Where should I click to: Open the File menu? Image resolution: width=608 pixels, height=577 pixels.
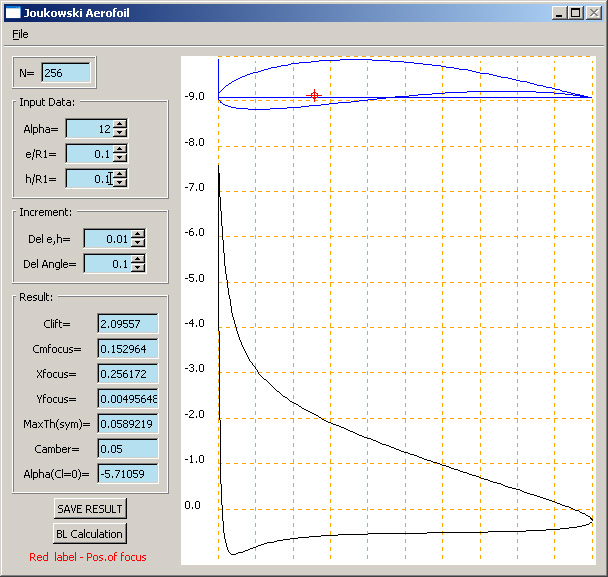[x=20, y=35]
